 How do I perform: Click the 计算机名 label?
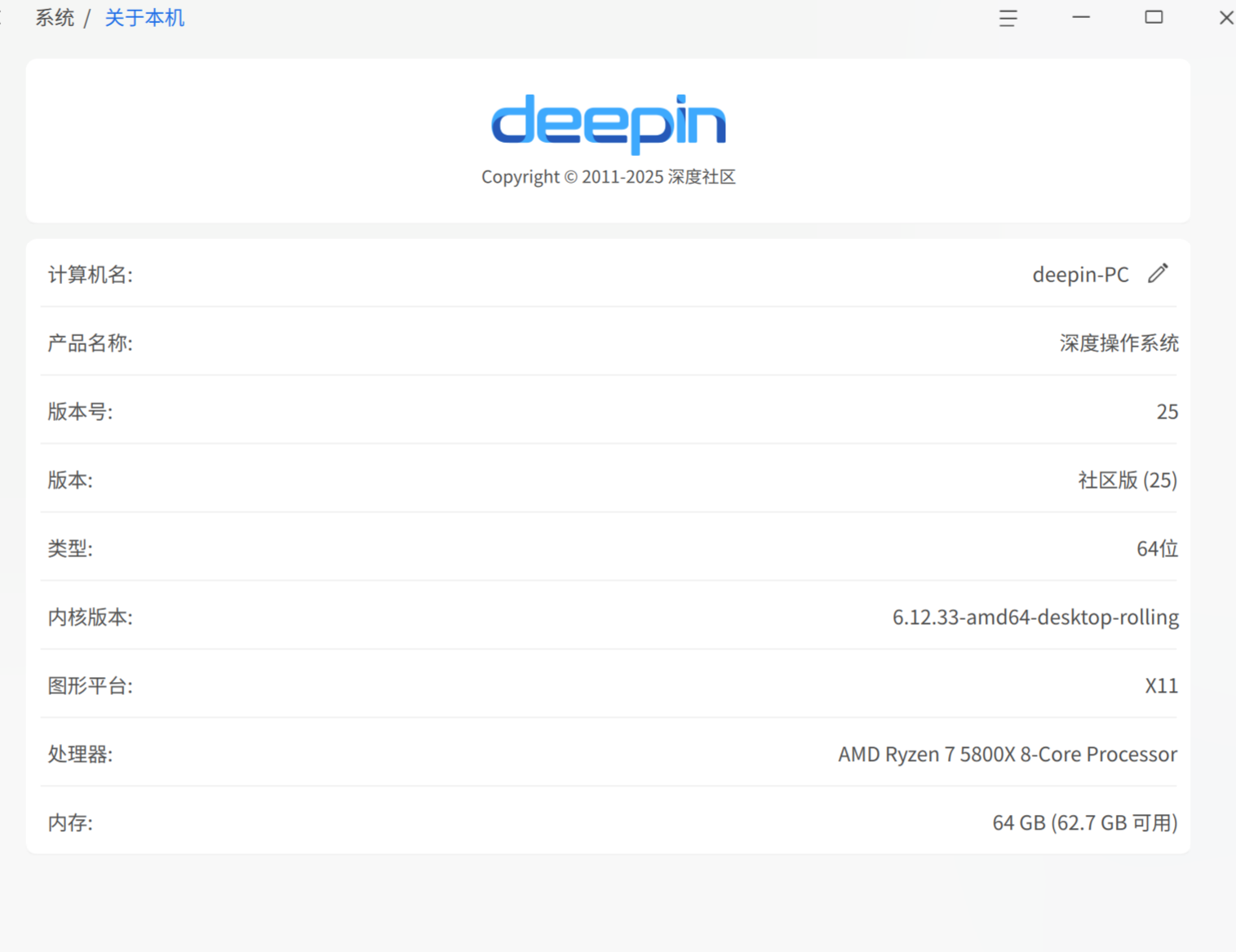pyautogui.click(x=90, y=275)
